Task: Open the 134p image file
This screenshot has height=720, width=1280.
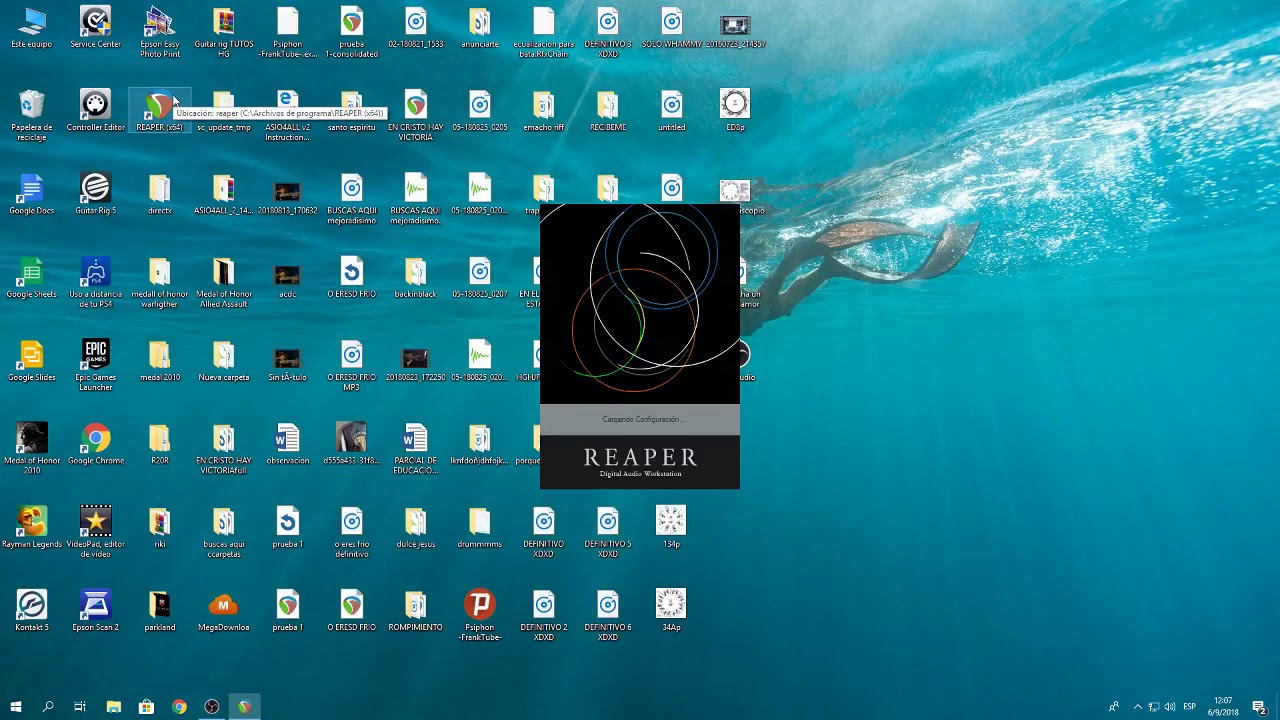Action: [x=671, y=528]
